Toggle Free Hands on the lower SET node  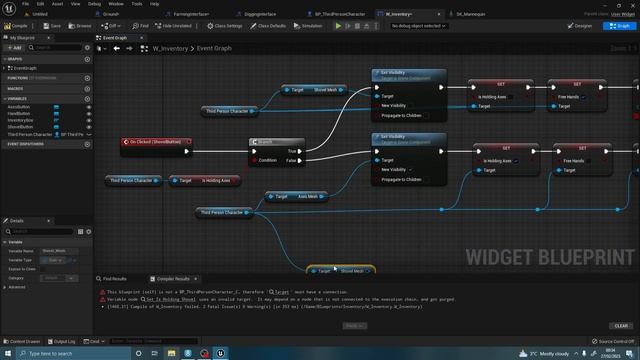click(589, 161)
